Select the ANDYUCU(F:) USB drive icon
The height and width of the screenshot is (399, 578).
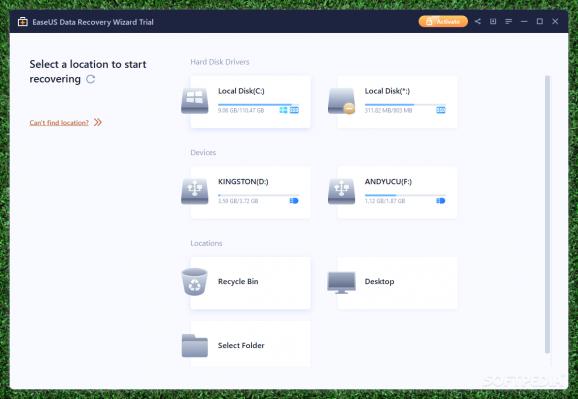click(341, 191)
